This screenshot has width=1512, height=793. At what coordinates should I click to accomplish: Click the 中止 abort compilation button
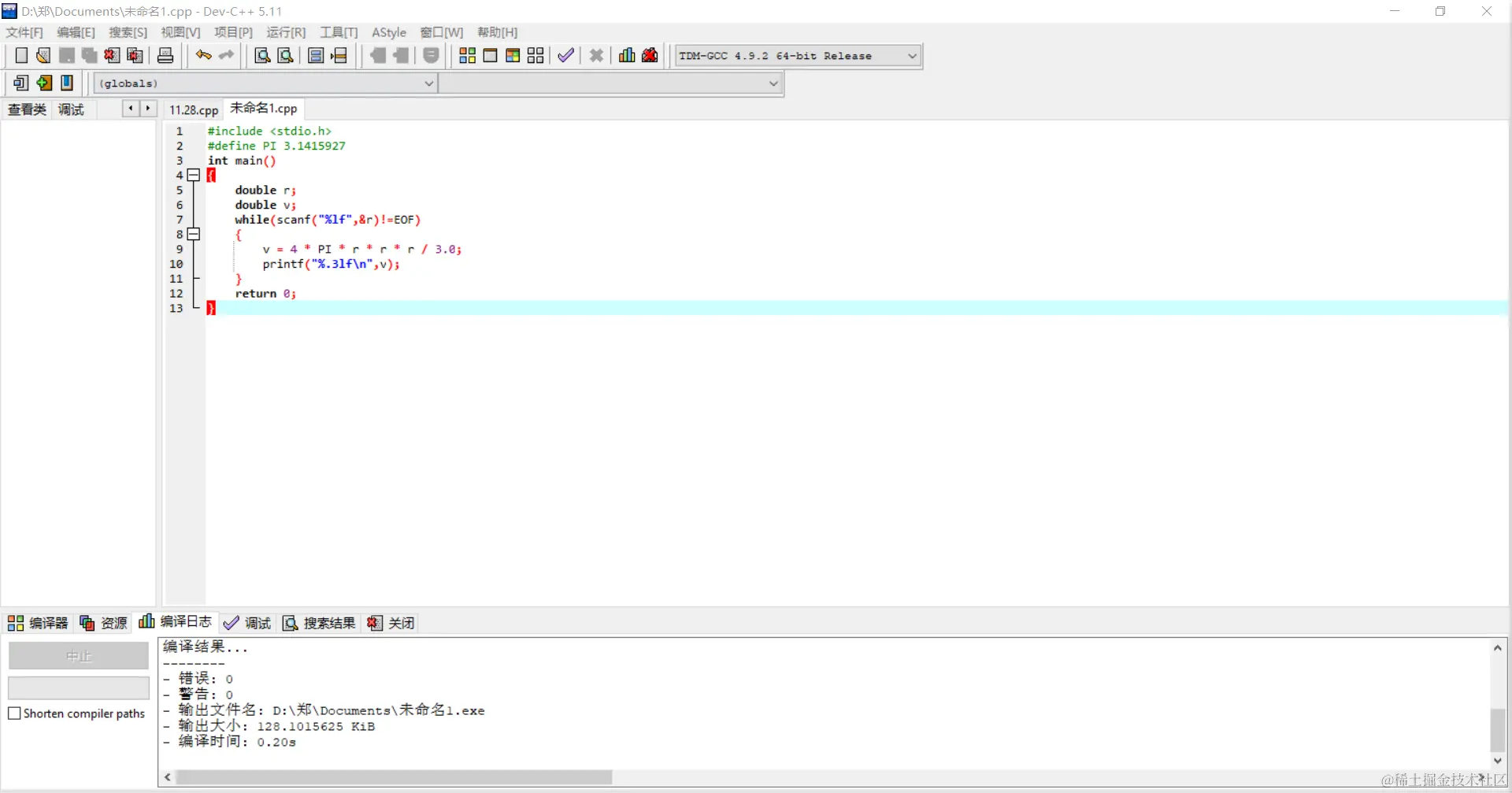(79, 656)
